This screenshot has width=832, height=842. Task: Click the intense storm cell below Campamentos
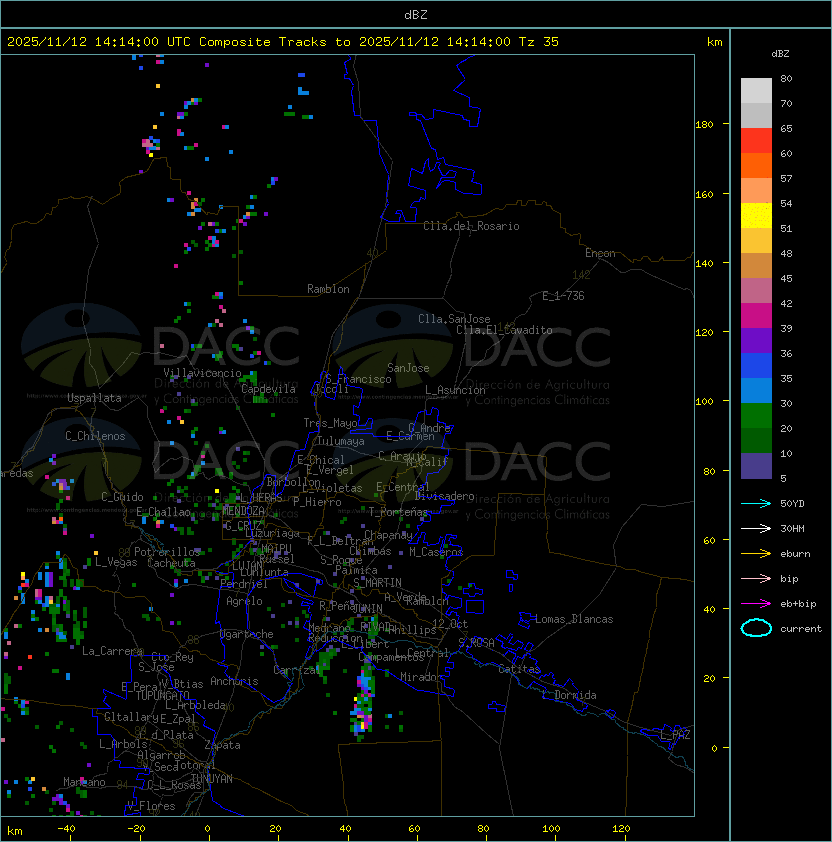click(x=364, y=701)
